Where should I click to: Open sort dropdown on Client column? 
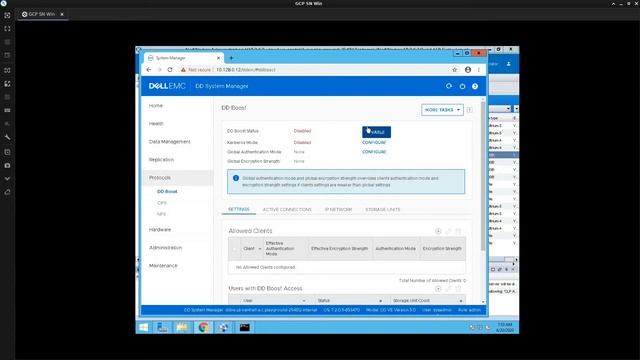[x=260, y=249]
